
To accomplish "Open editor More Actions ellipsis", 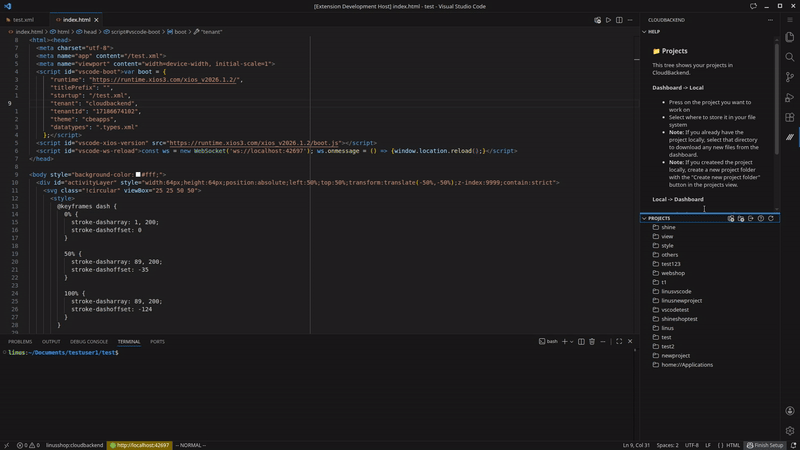I will (630, 20).
